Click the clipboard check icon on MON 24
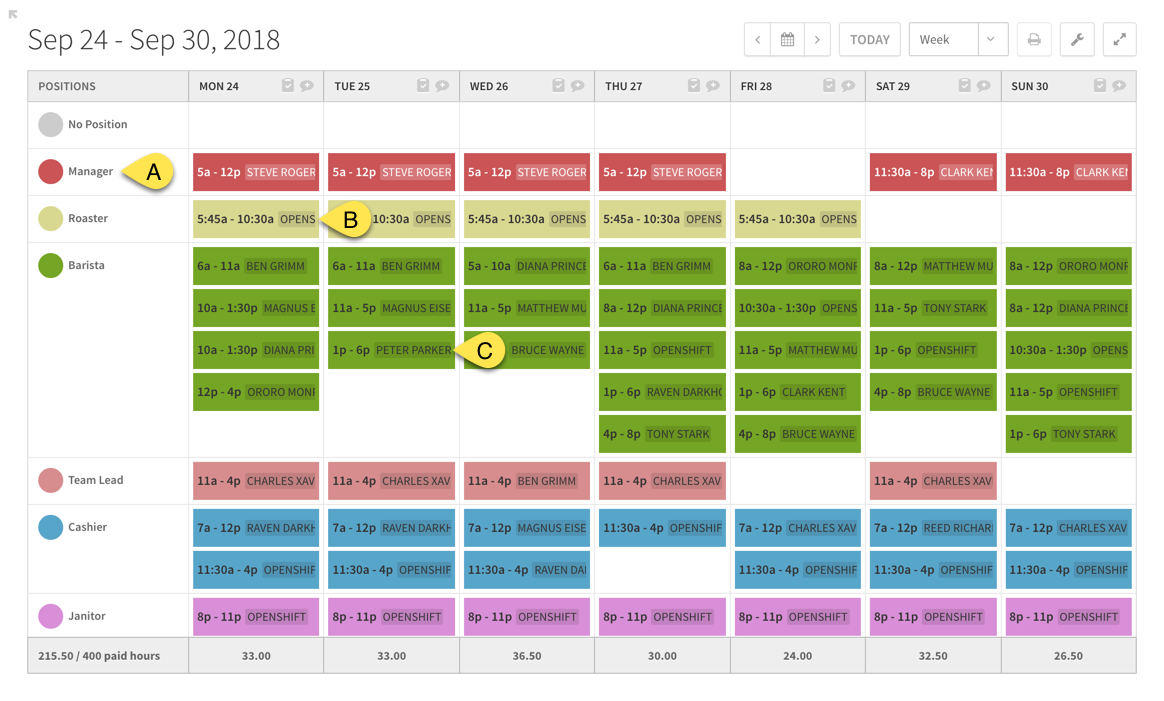1164x701 pixels. pos(287,86)
